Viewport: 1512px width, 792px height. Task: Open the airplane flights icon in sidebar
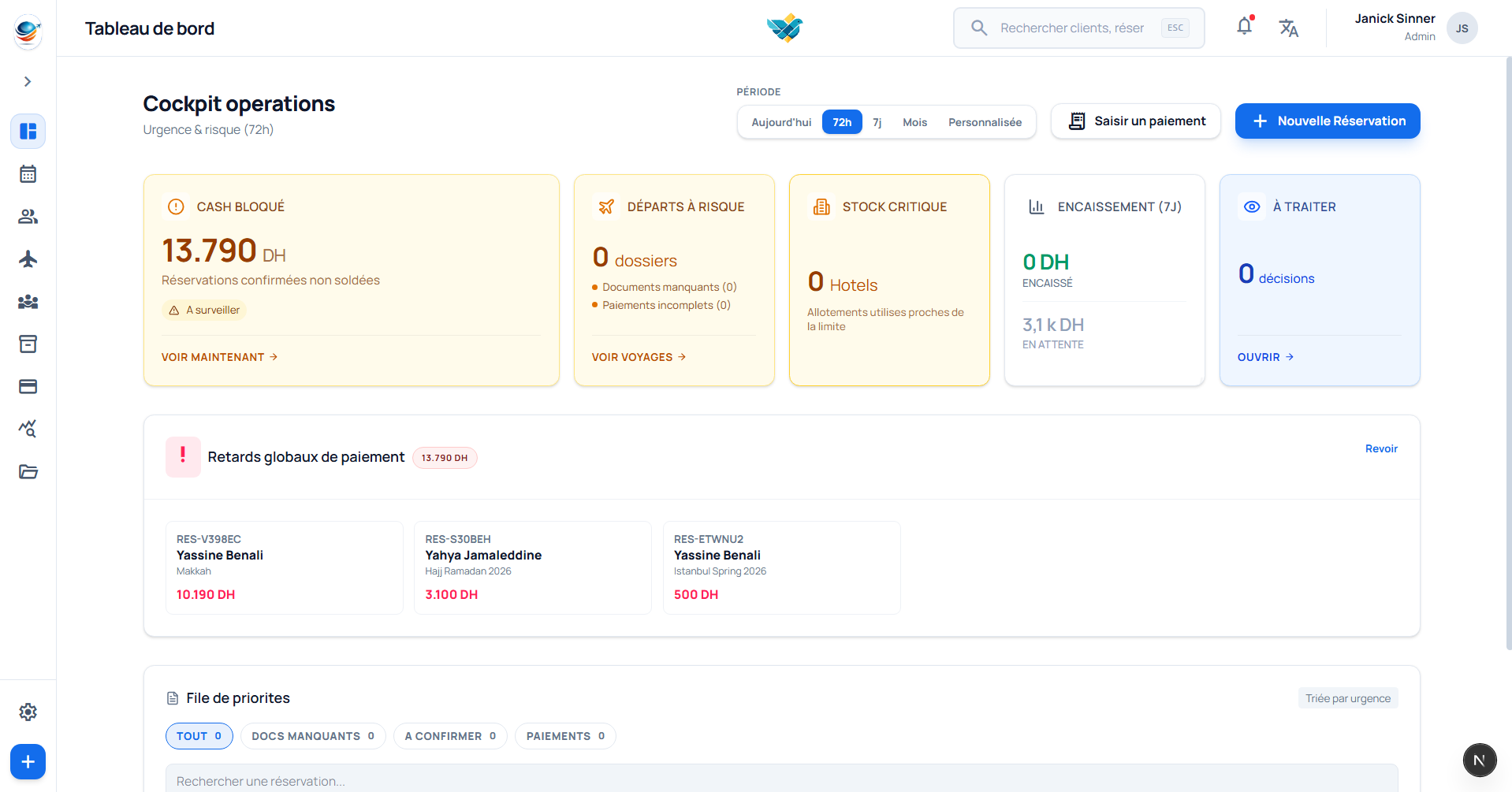28,259
